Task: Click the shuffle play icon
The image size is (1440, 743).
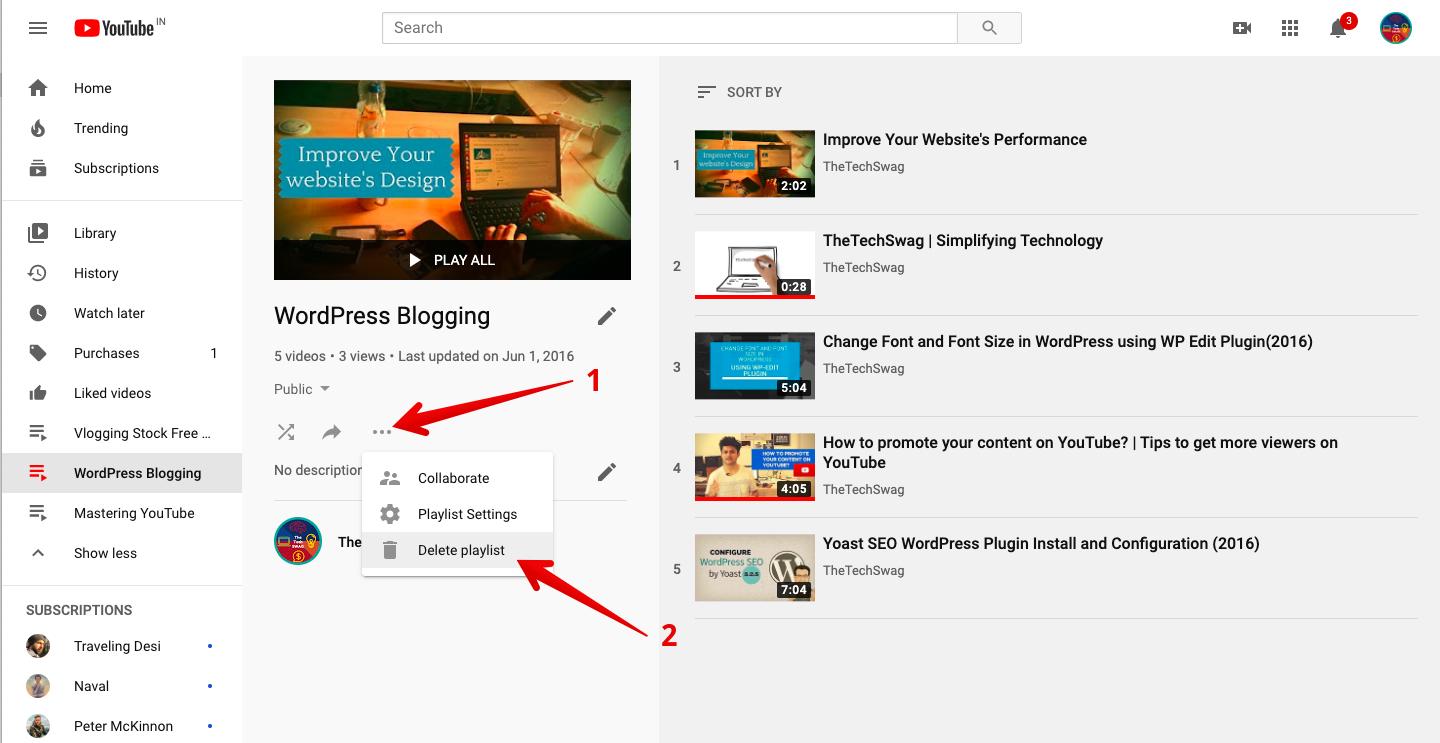Action: pyautogui.click(x=286, y=432)
